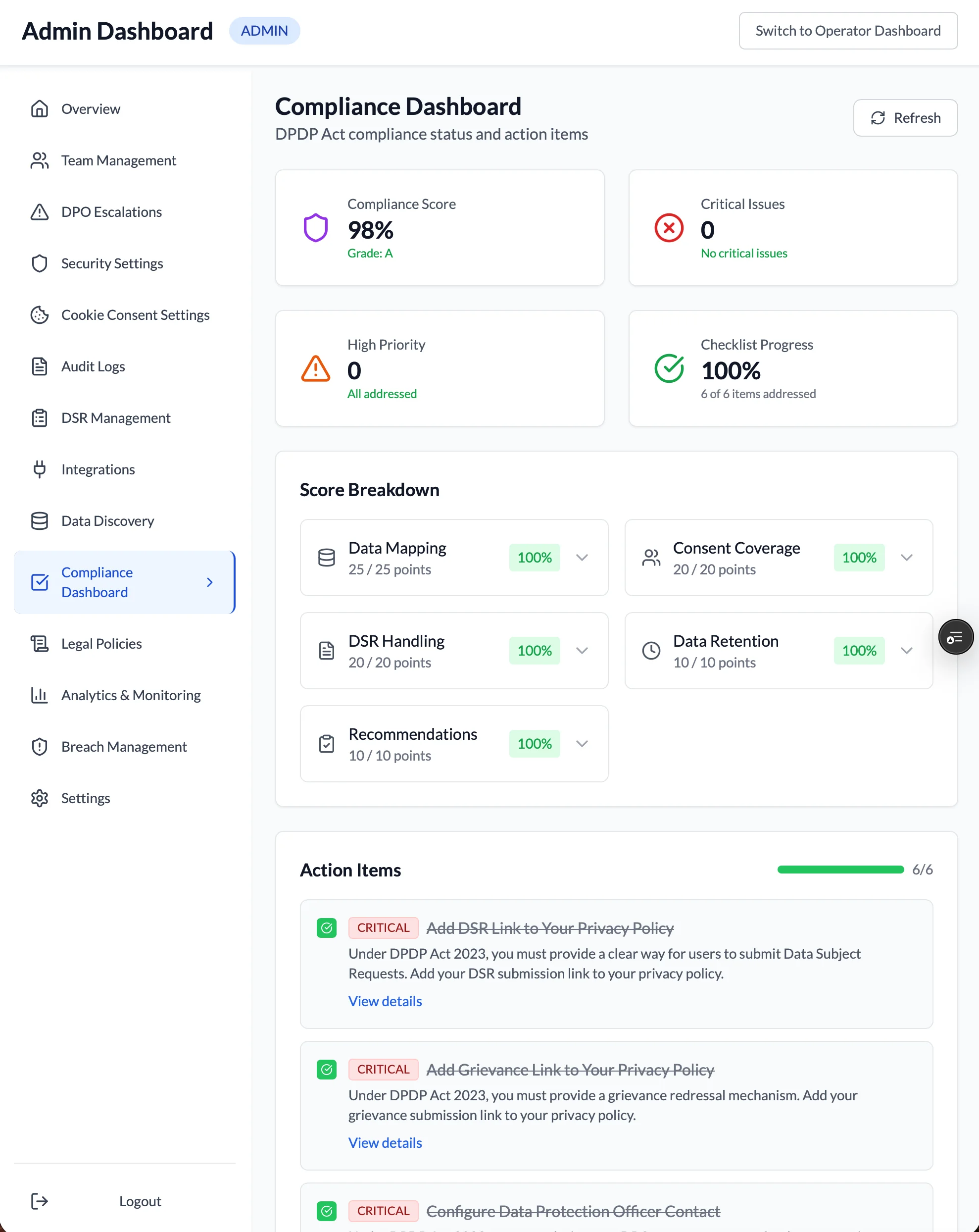Image resolution: width=979 pixels, height=1232 pixels.
Task: Toggle completion on the Grievance Link item
Action: tap(327, 1069)
